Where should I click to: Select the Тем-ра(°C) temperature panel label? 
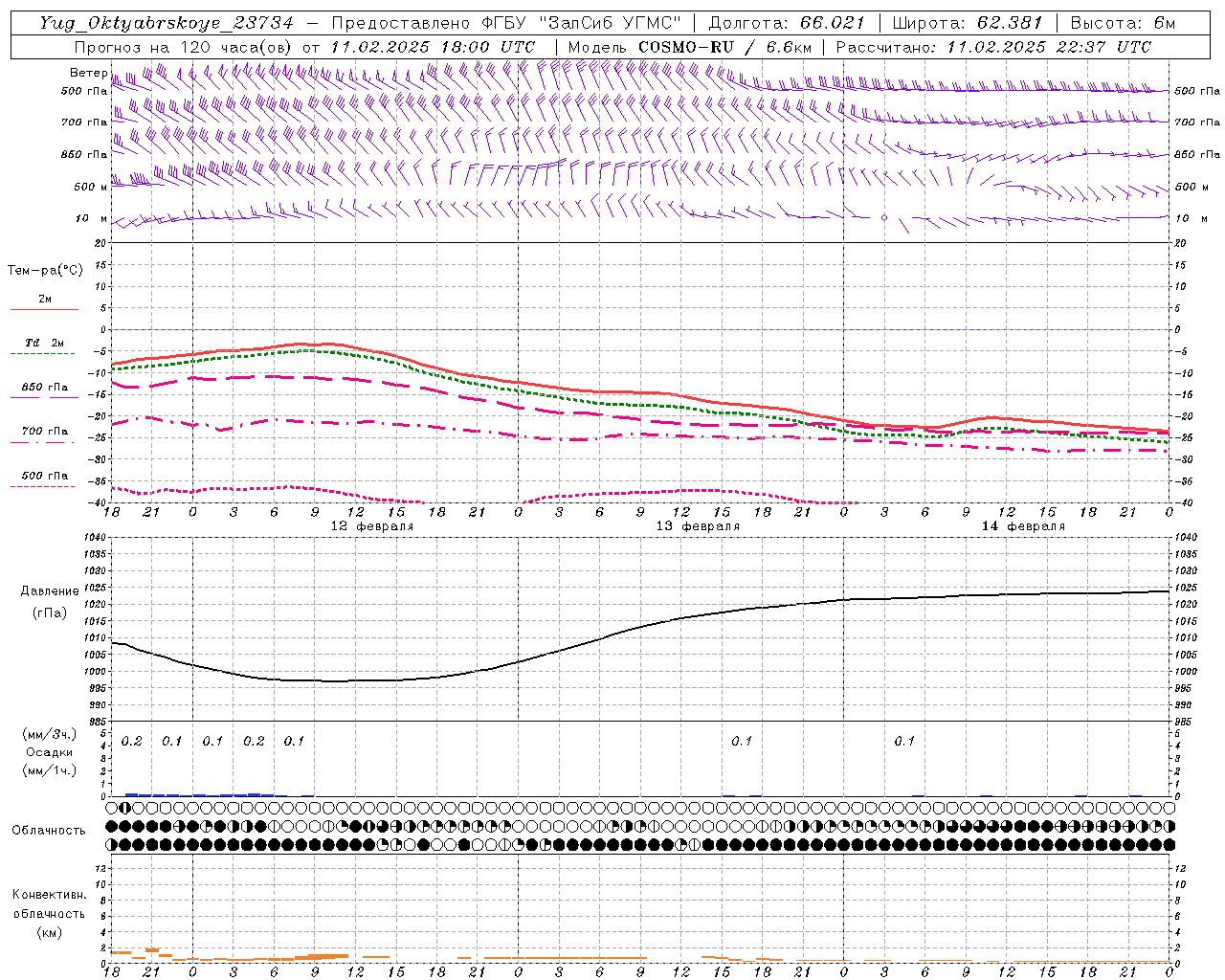(x=45, y=270)
